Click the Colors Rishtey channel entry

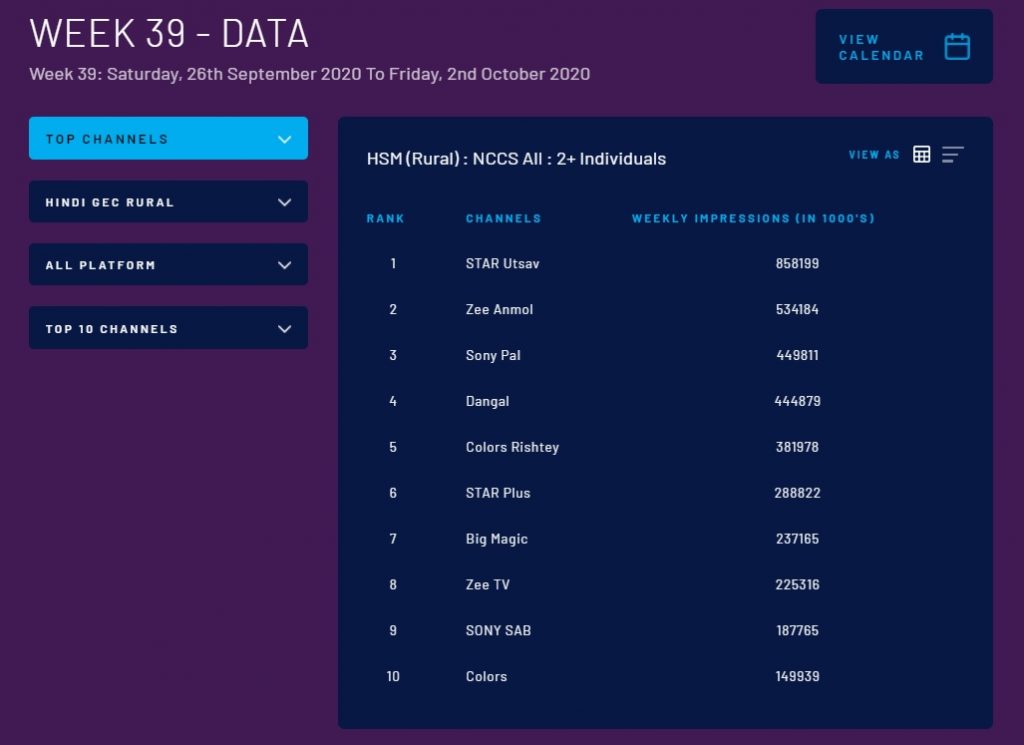tap(512, 447)
